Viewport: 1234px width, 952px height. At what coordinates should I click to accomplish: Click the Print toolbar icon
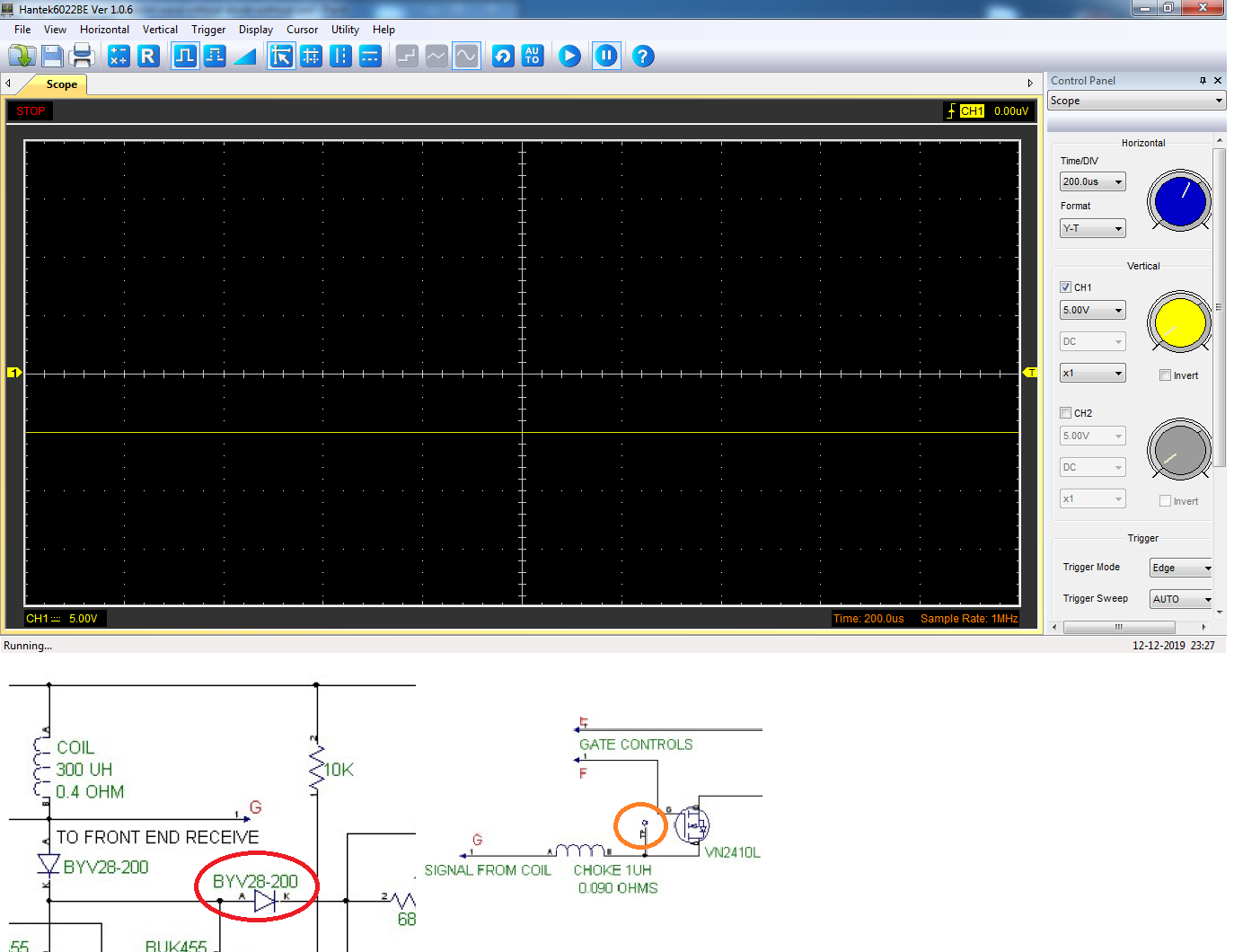click(x=83, y=57)
